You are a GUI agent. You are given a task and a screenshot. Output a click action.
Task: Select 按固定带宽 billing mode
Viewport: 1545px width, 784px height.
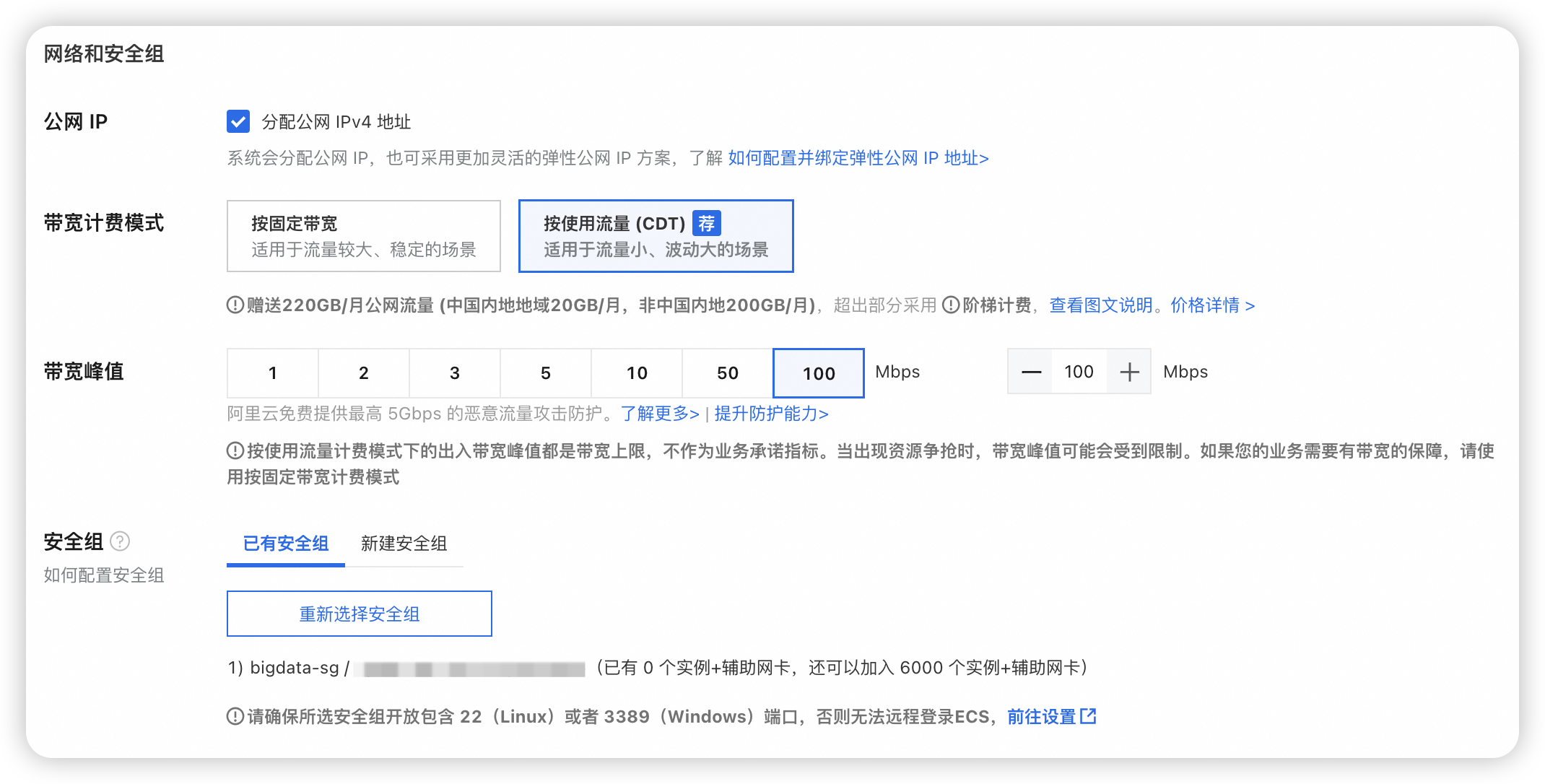click(364, 235)
